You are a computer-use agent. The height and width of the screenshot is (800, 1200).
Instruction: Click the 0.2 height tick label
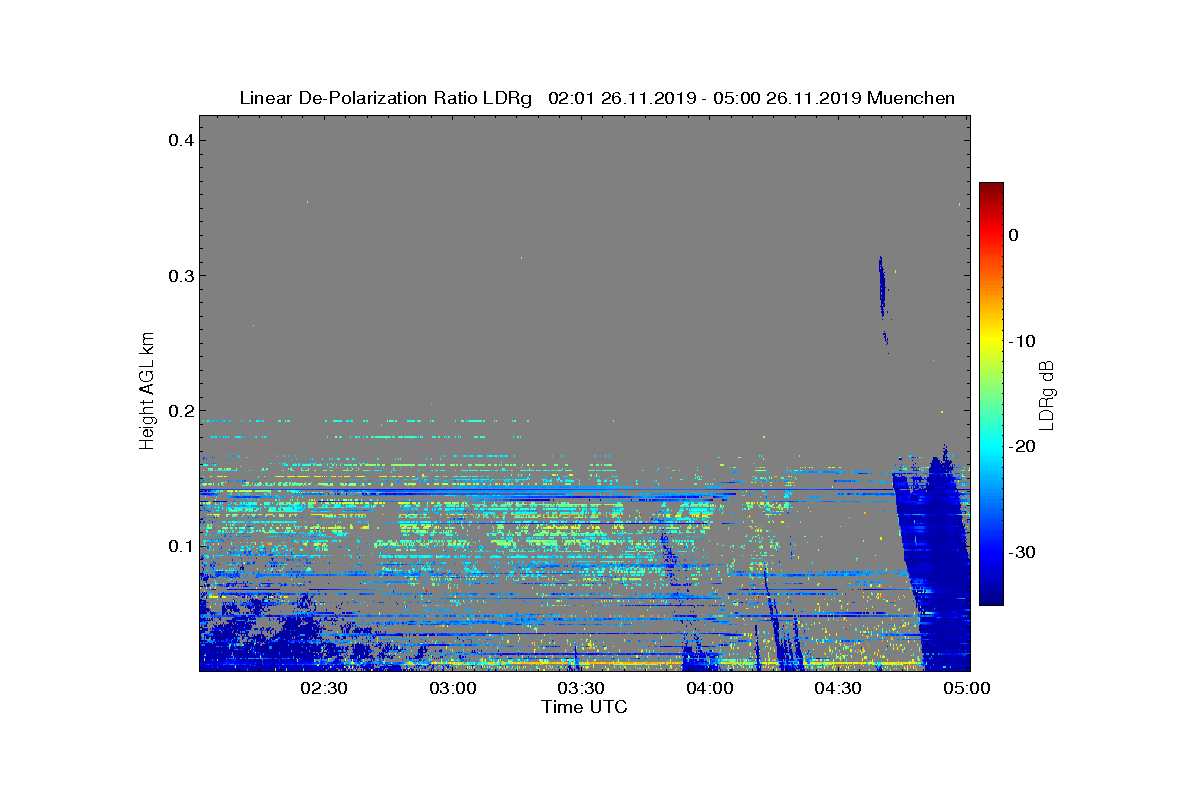coord(180,411)
